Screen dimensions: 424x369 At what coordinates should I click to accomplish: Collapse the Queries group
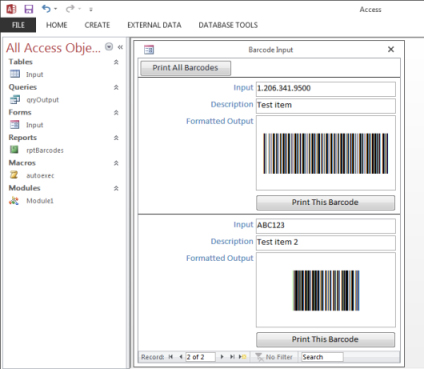click(116, 87)
